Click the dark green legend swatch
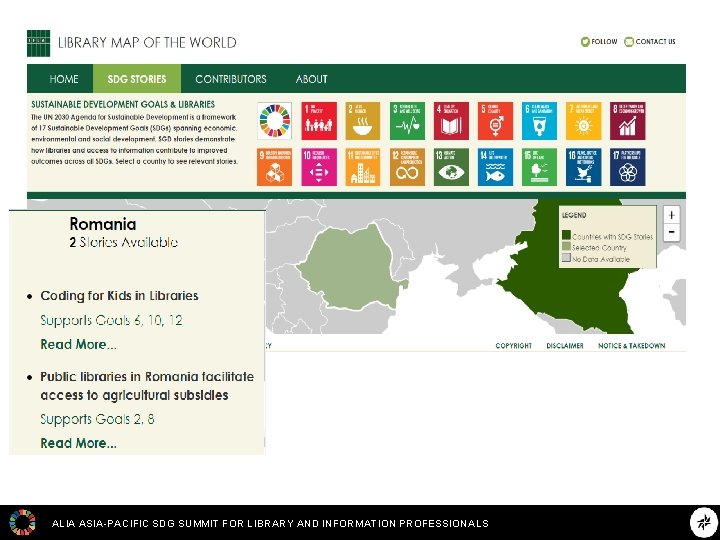 (566, 235)
